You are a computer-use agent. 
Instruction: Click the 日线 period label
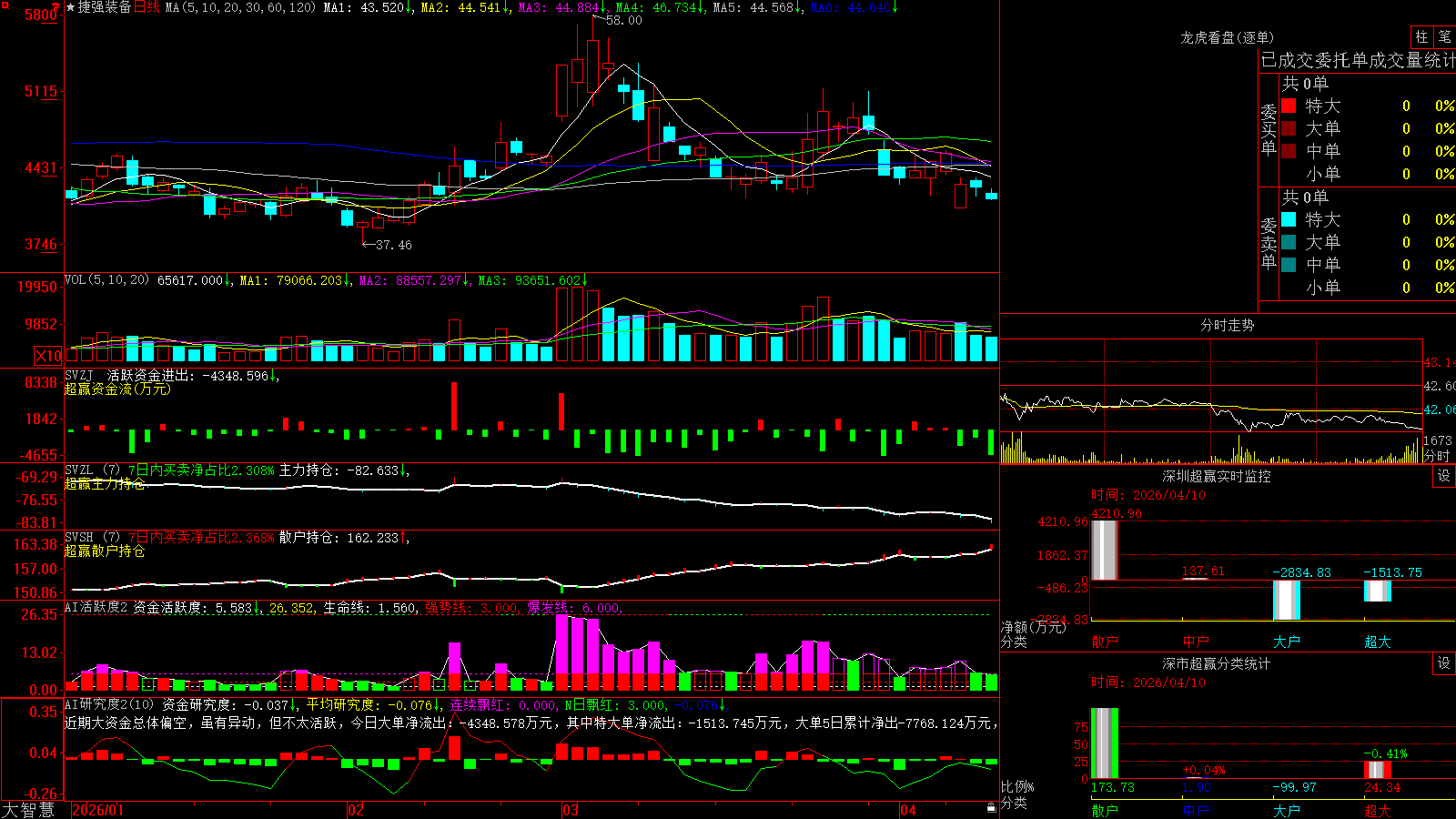click(147, 7)
